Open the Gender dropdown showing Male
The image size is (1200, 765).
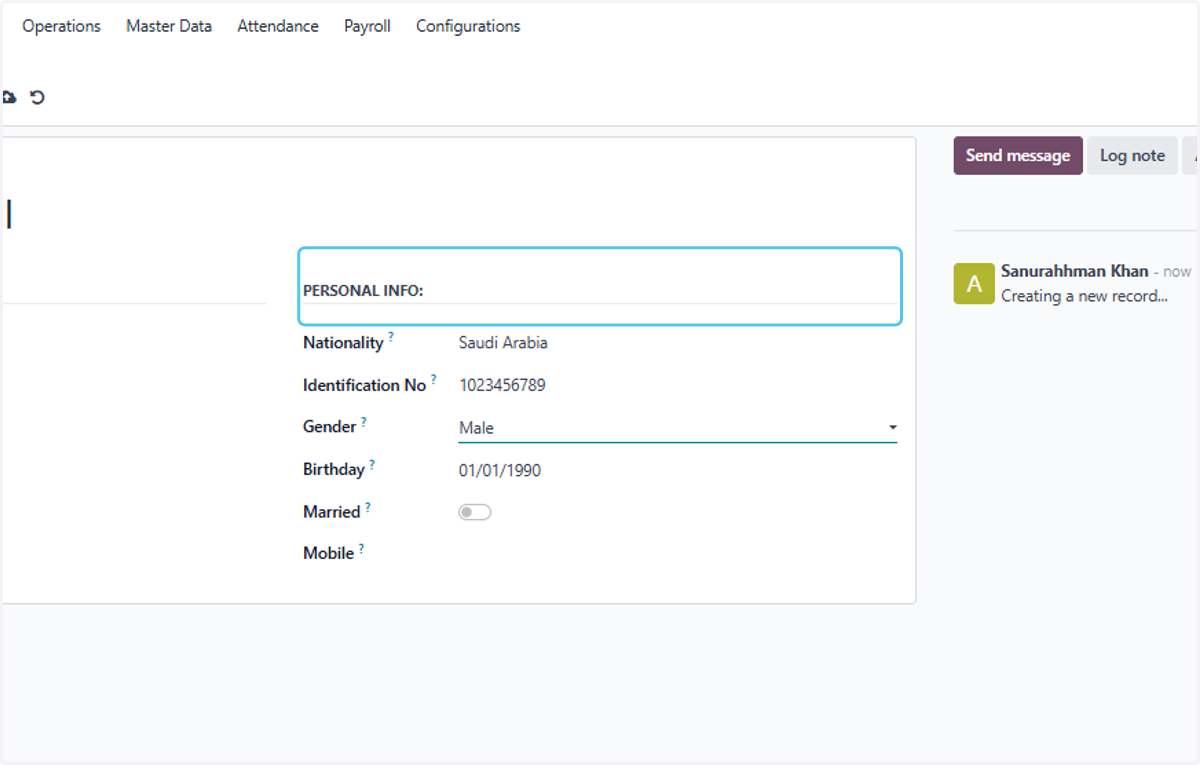pos(678,428)
